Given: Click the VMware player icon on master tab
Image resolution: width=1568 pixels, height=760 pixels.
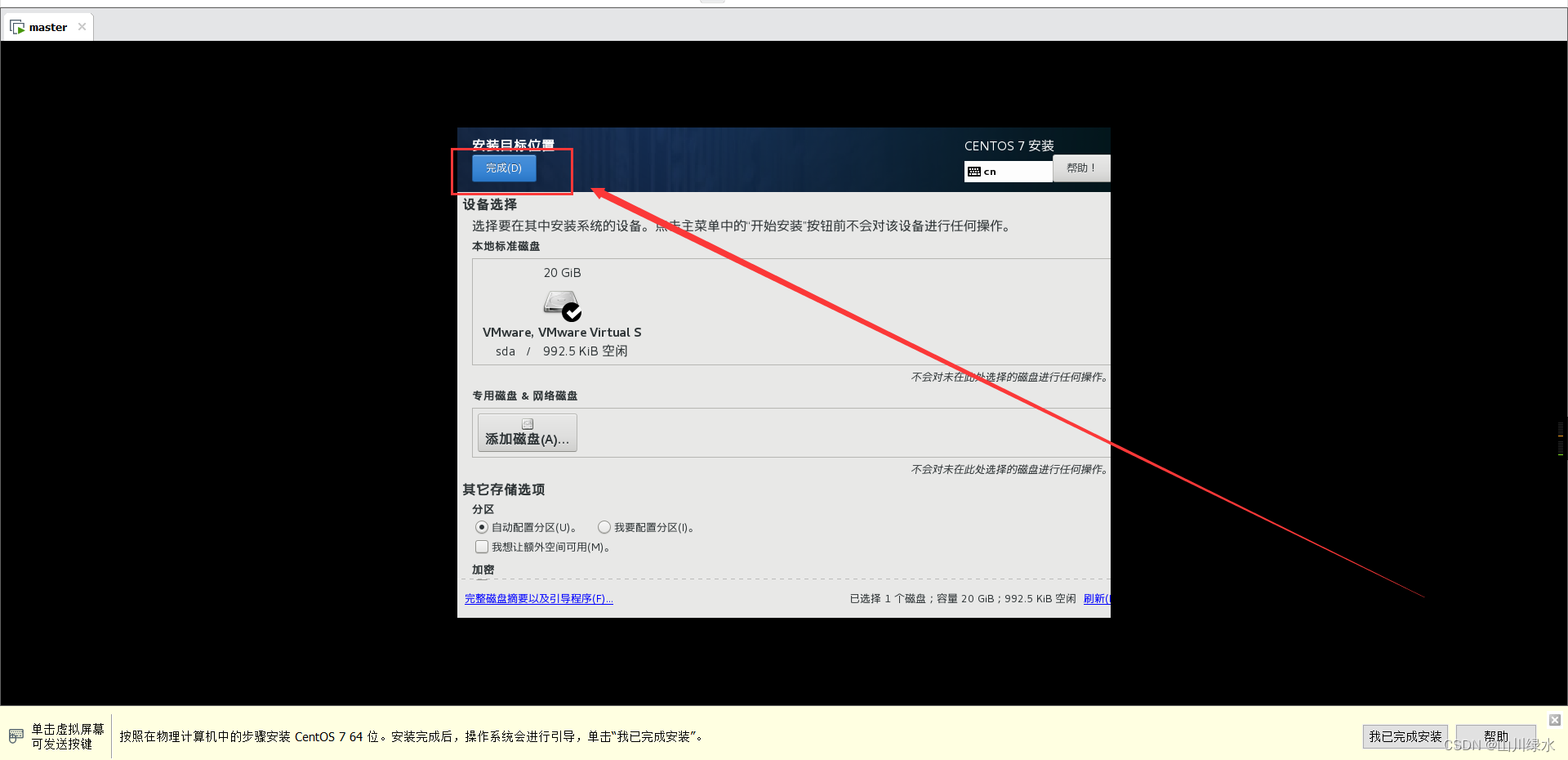Looking at the screenshot, I should [x=18, y=25].
